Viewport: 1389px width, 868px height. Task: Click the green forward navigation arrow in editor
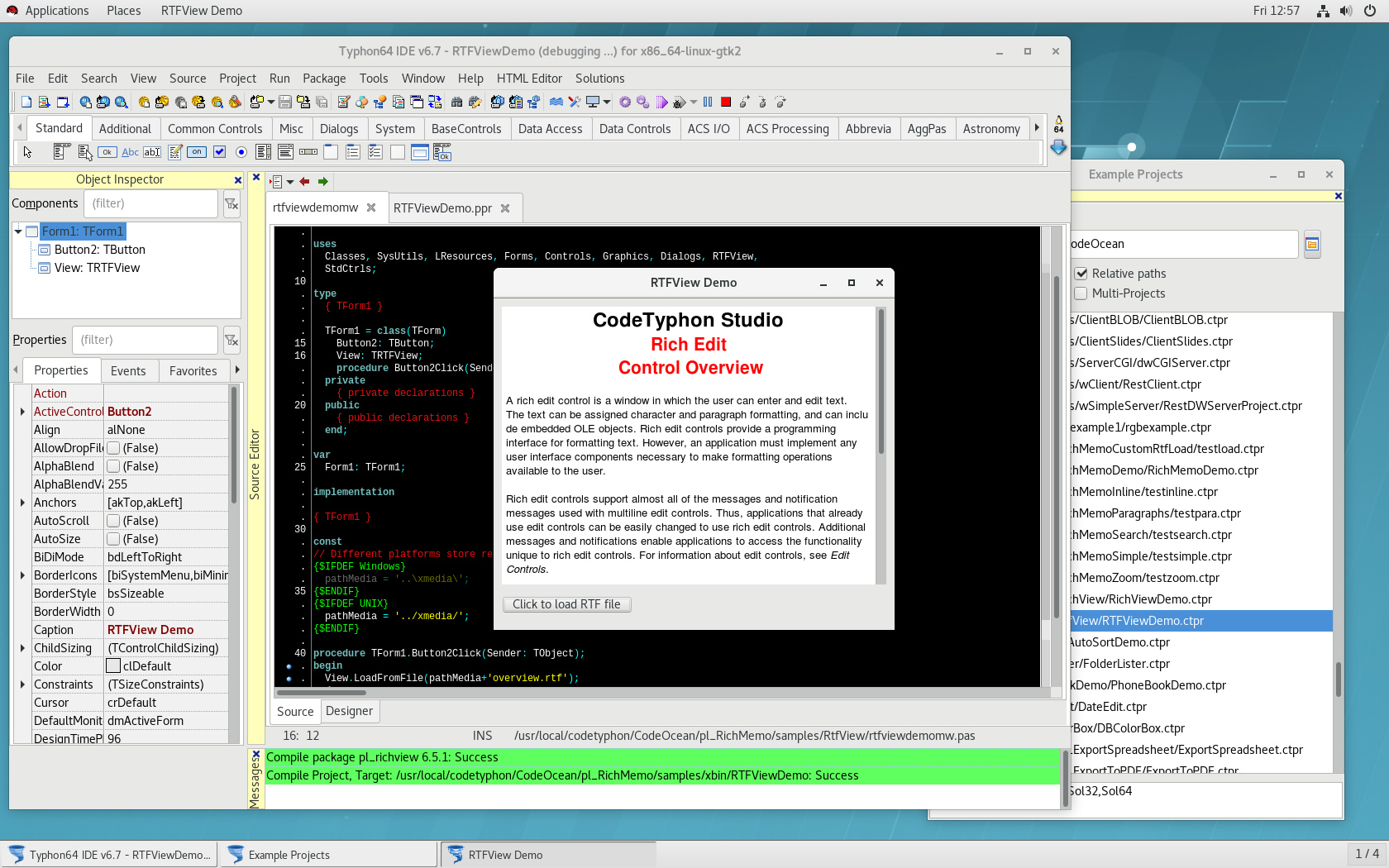[323, 181]
